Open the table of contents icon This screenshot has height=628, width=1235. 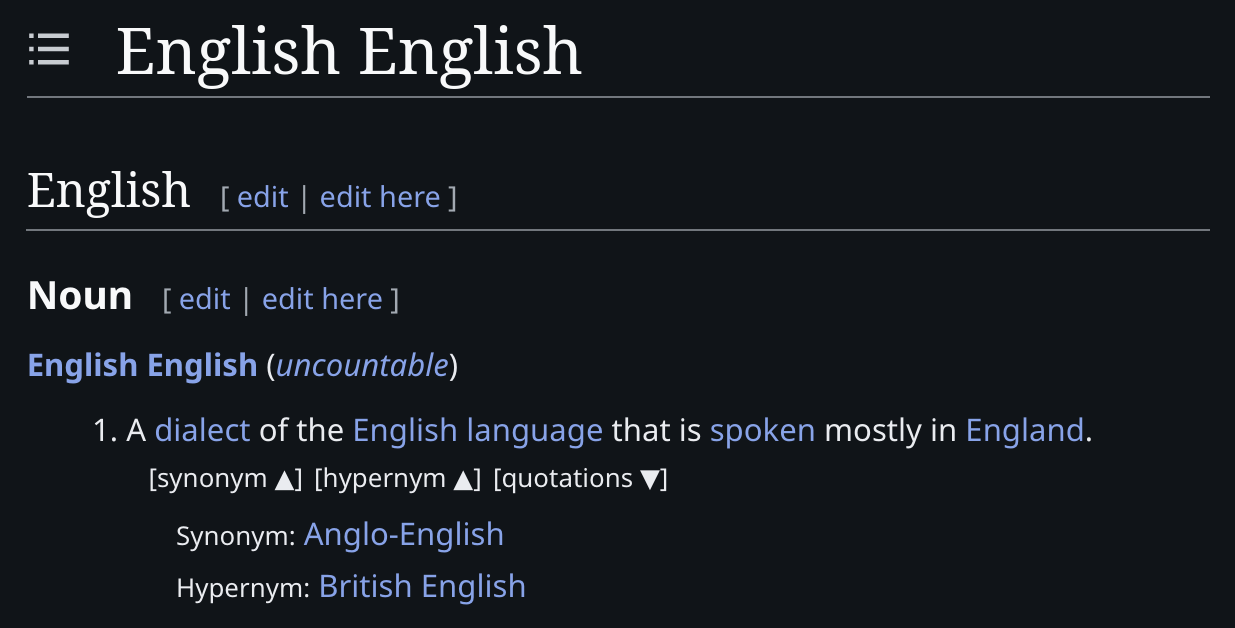point(49,49)
